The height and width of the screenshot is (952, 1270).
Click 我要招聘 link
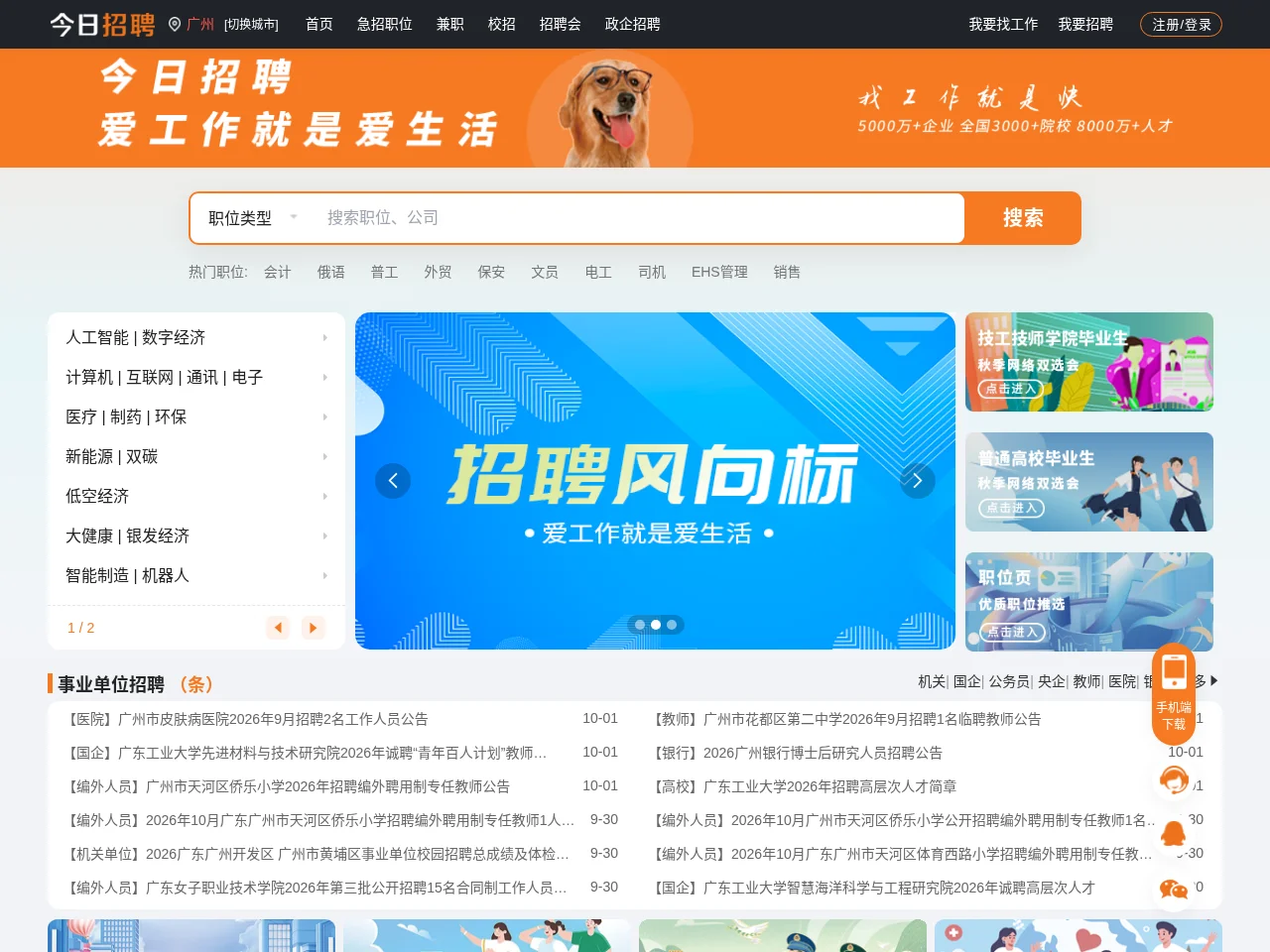point(1085,24)
